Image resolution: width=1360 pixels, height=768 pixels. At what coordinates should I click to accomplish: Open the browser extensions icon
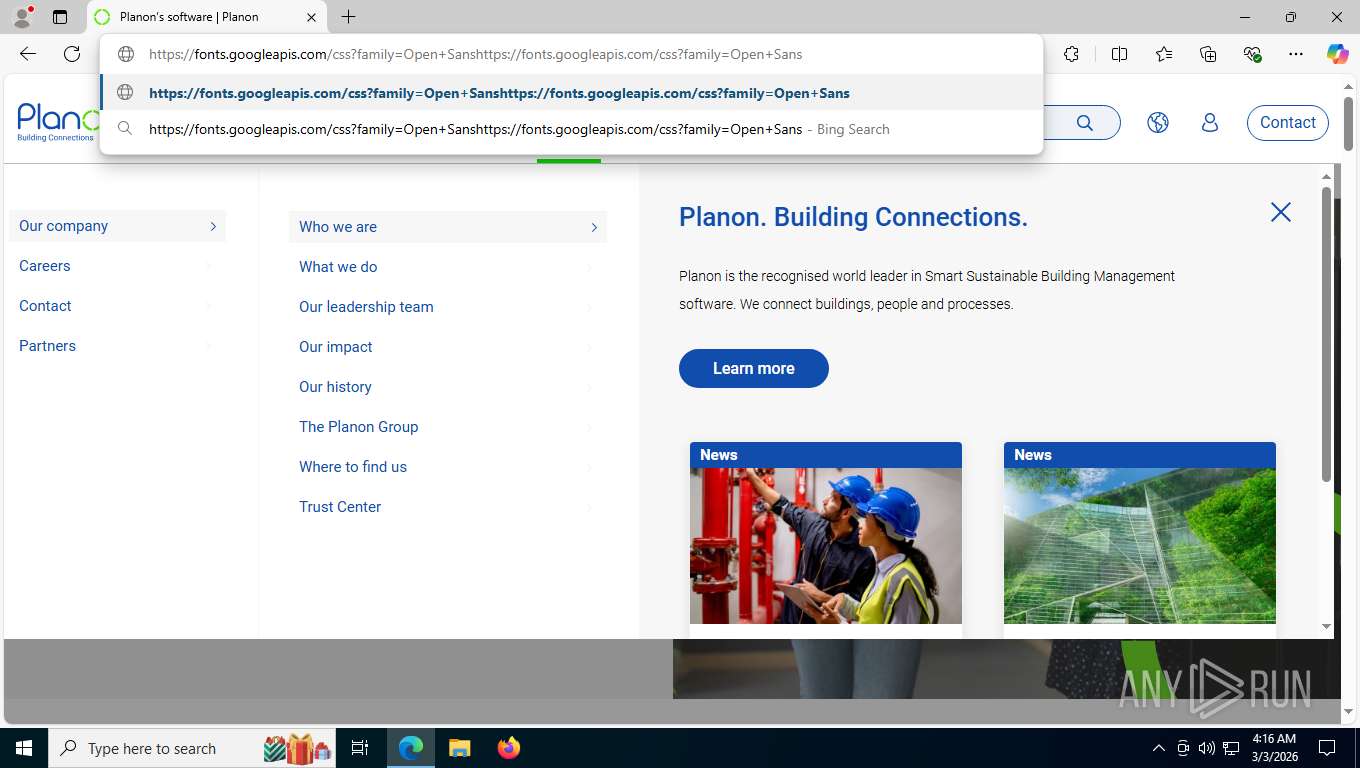(x=1071, y=54)
